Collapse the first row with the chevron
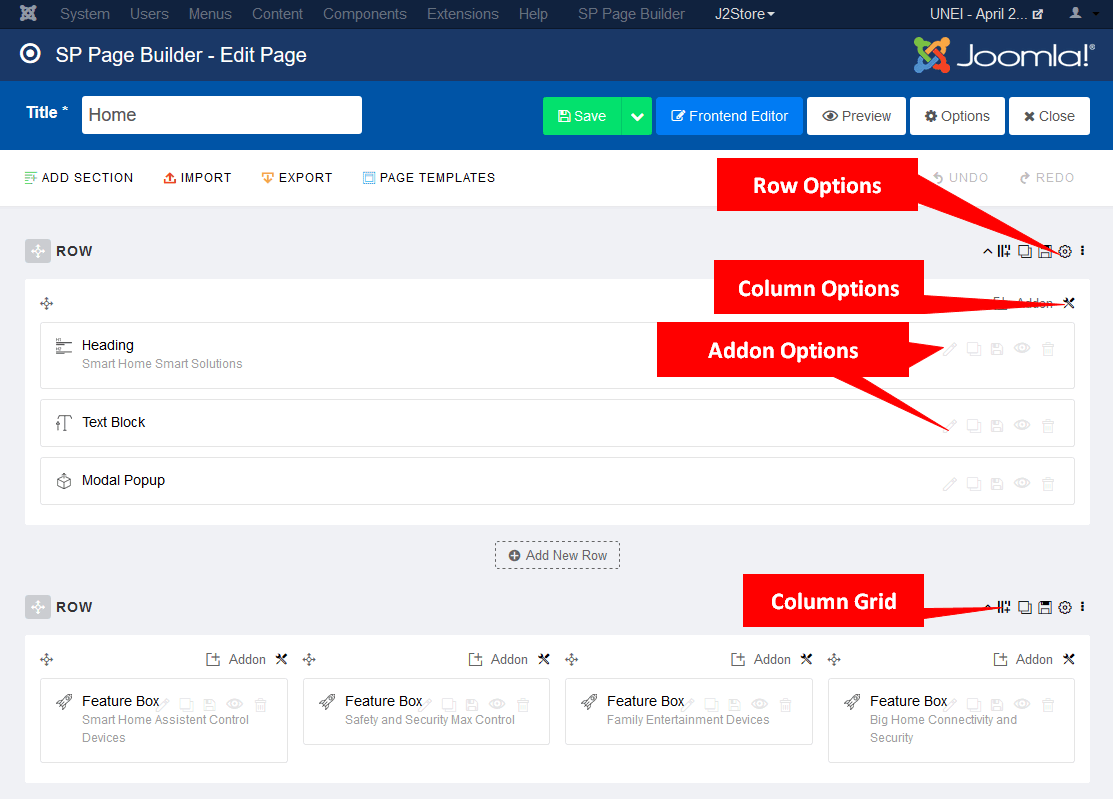The image size is (1113, 799). (988, 251)
